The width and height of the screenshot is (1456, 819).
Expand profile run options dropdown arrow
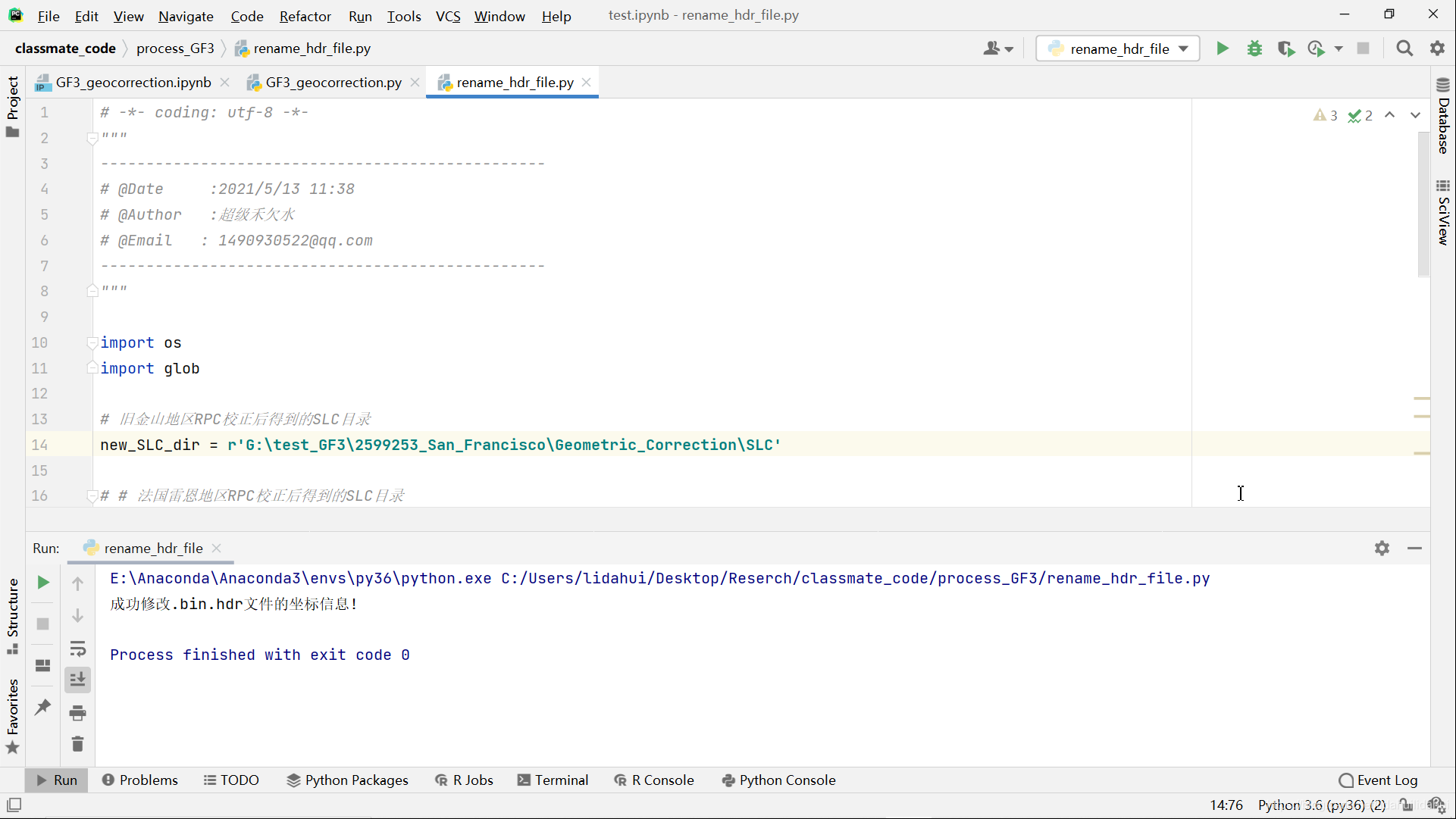(1339, 48)
